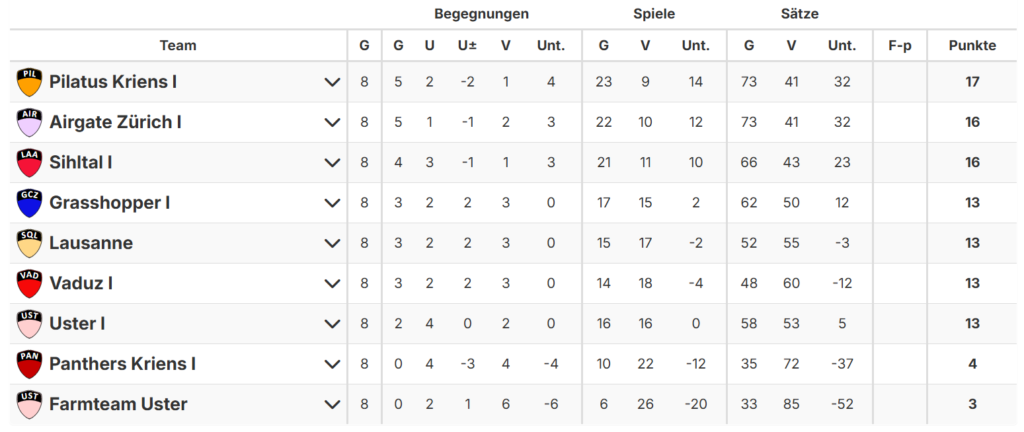
Task: Click the Pilatus Kriens I team logo
Action: point(30,82)
